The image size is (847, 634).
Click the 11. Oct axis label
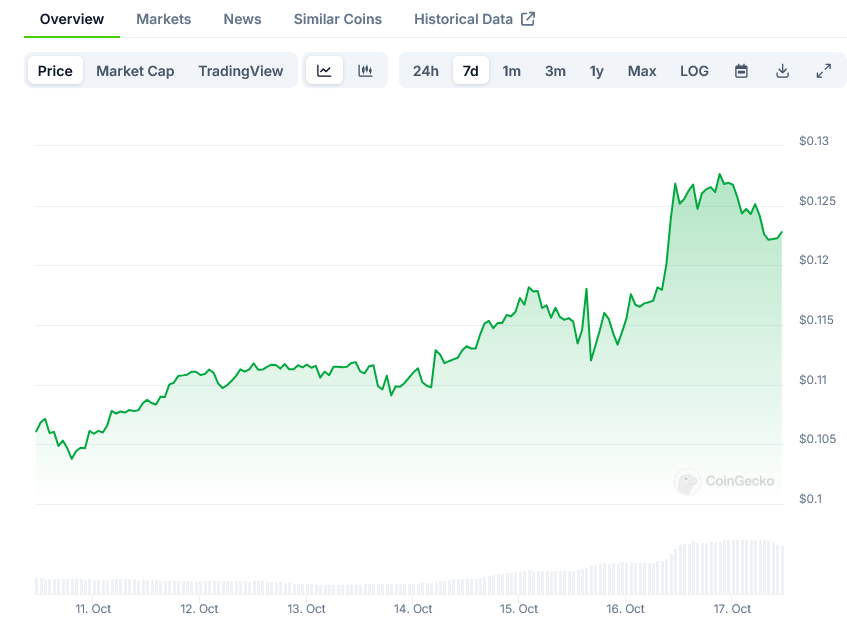pos(93,609)
